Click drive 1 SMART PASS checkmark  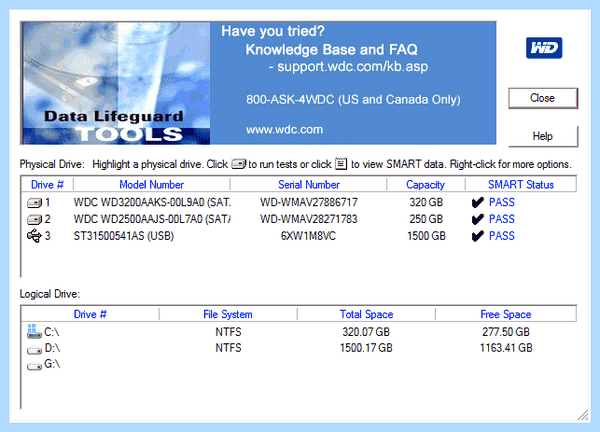coord(478,202)
